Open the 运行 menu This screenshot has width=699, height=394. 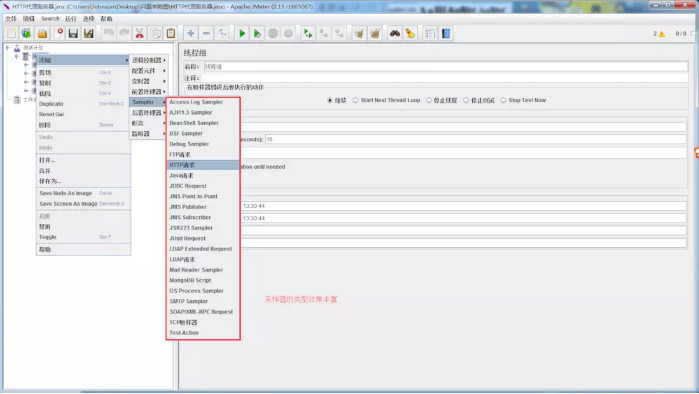(70, 19)
